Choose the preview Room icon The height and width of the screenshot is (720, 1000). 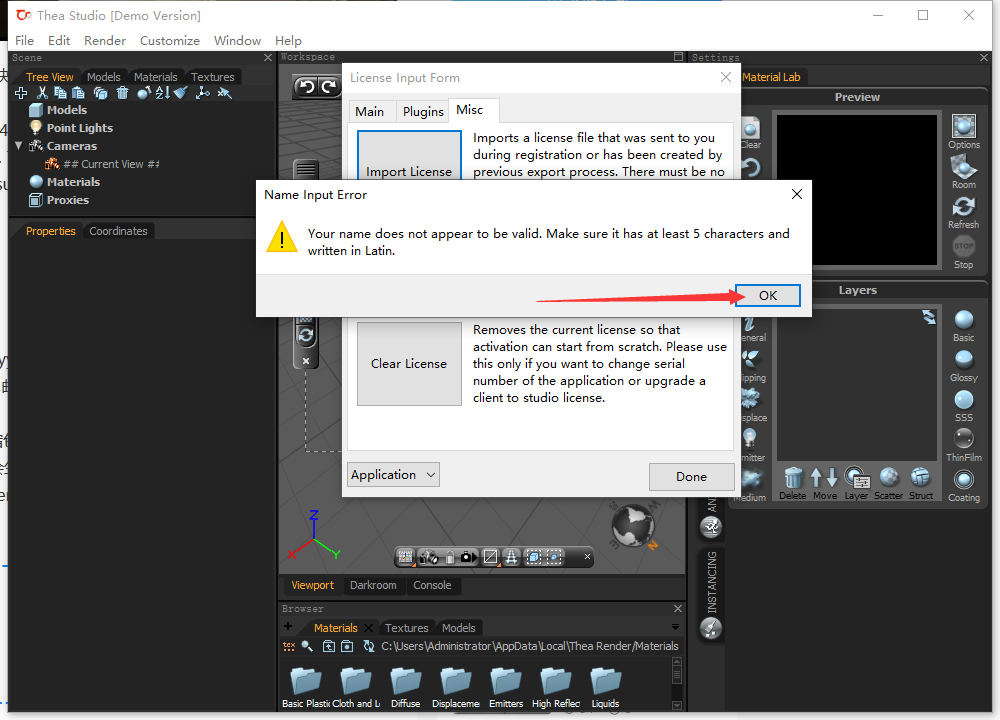pyautogui.click(x=964, y=172)
